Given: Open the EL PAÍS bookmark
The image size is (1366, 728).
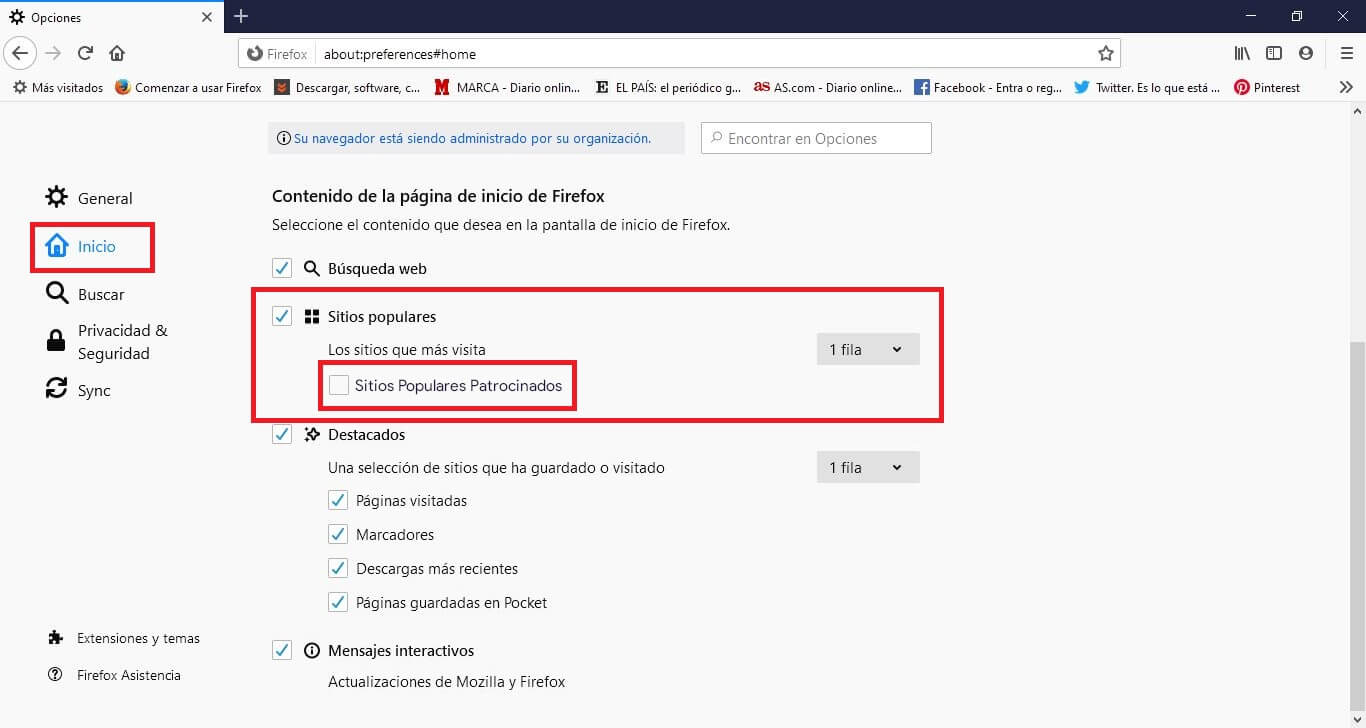Looking at the screenshot, I should pyautogui.click(x=668, y=87).
